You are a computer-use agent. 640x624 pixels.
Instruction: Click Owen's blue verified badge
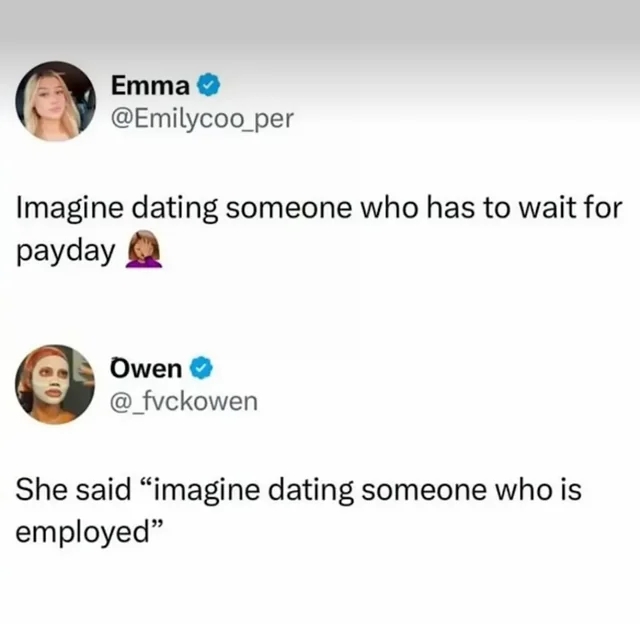(x=202, y=368)
